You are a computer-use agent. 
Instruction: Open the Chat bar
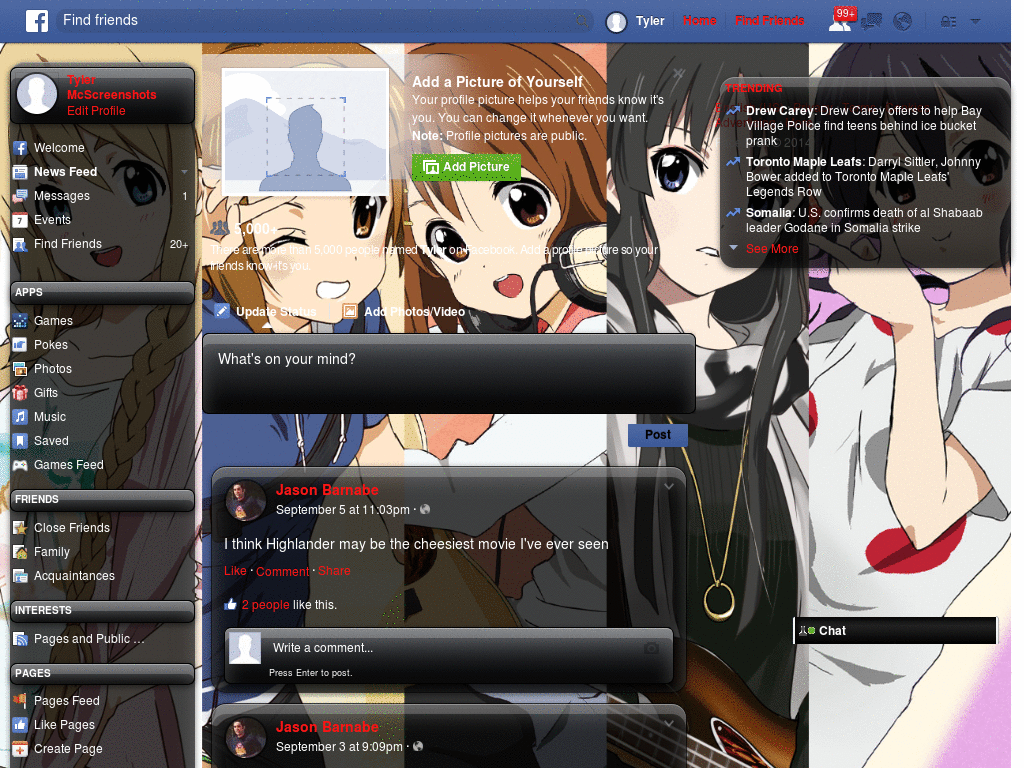(895, 631)
